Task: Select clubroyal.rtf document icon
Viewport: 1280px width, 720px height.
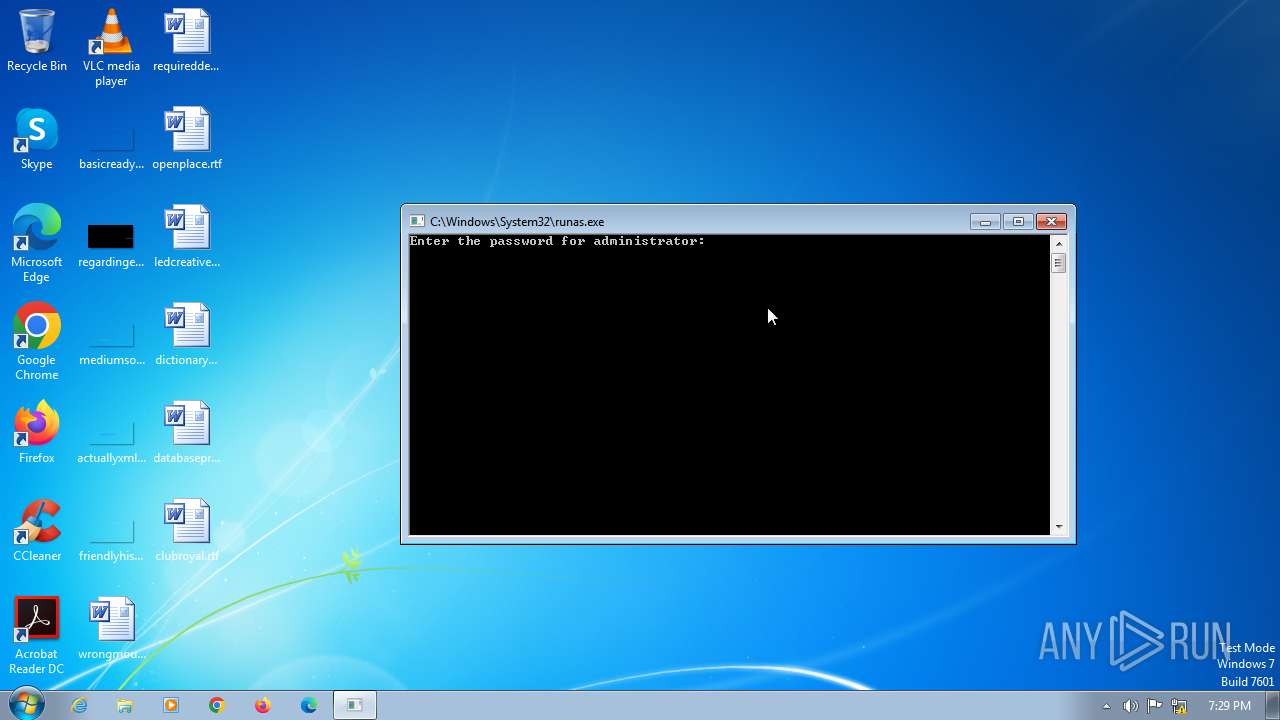Action: pos(187,530)
